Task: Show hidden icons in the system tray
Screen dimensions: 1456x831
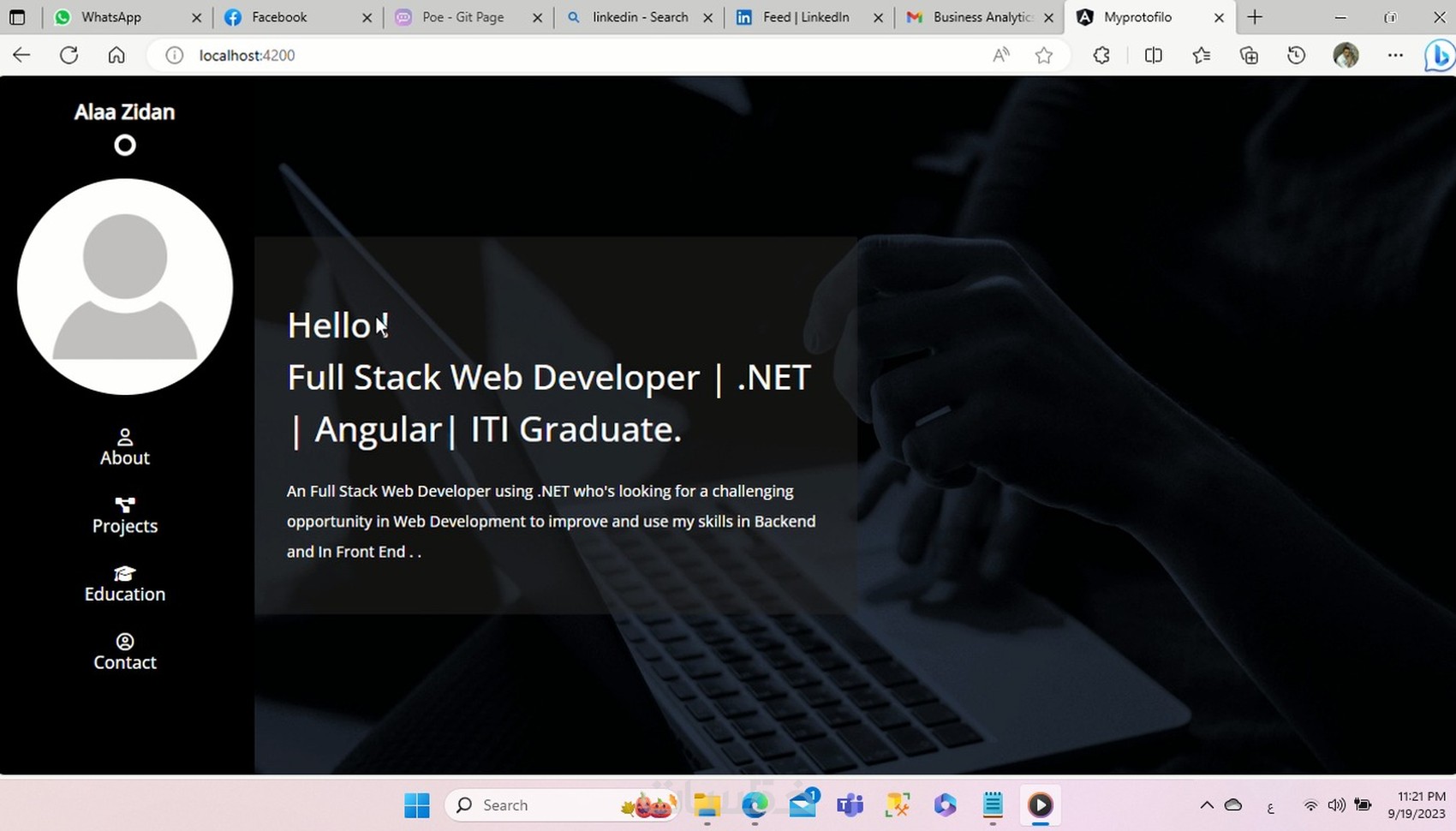Action: [1206, 804]
